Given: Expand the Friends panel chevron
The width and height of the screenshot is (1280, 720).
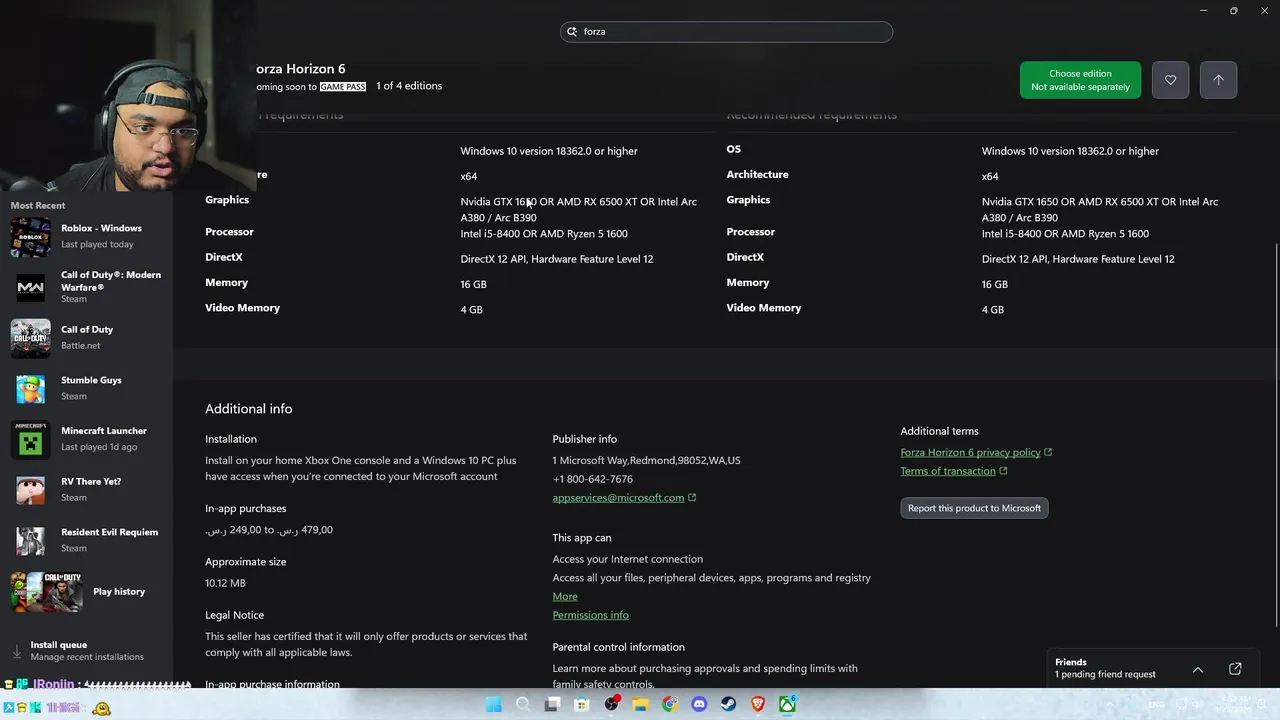Looking at the screenshot, I should point(1197,669).
